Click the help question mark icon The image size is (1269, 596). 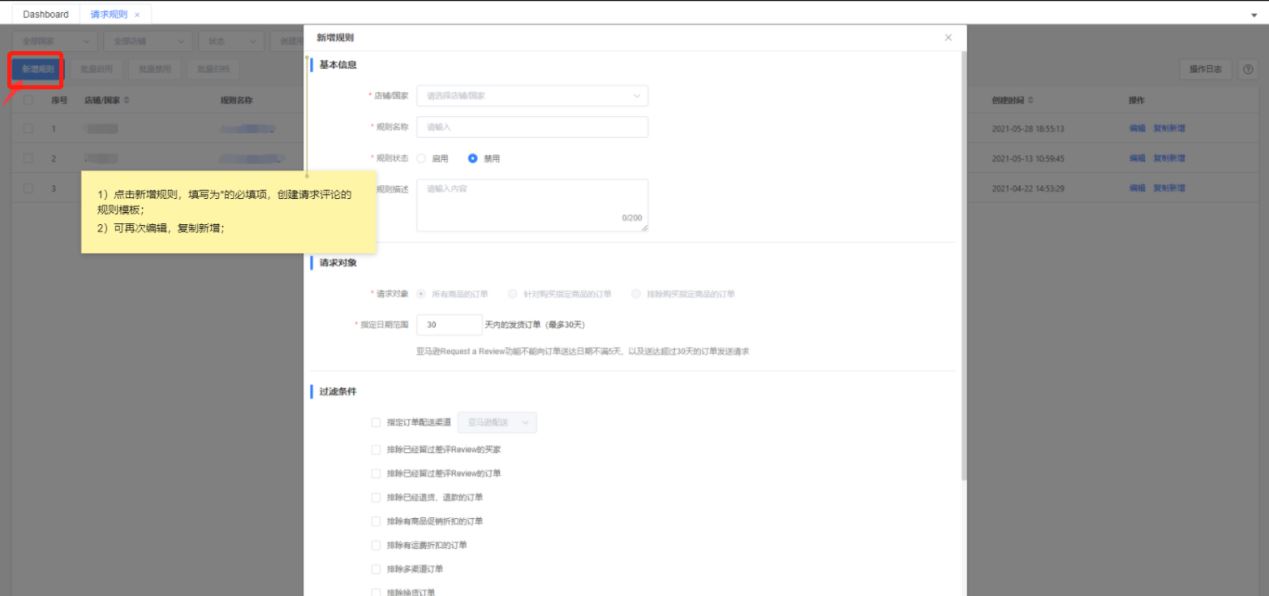tap(1247, 69)
